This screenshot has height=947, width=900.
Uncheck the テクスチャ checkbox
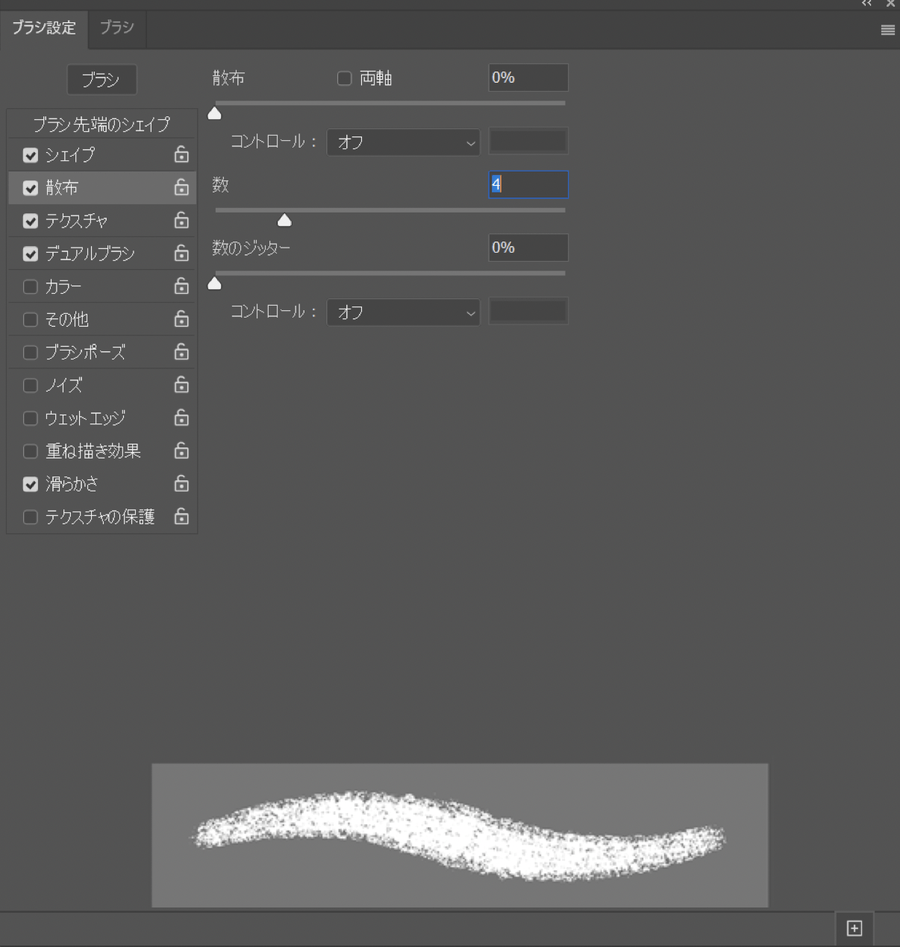tap(30, 221)
